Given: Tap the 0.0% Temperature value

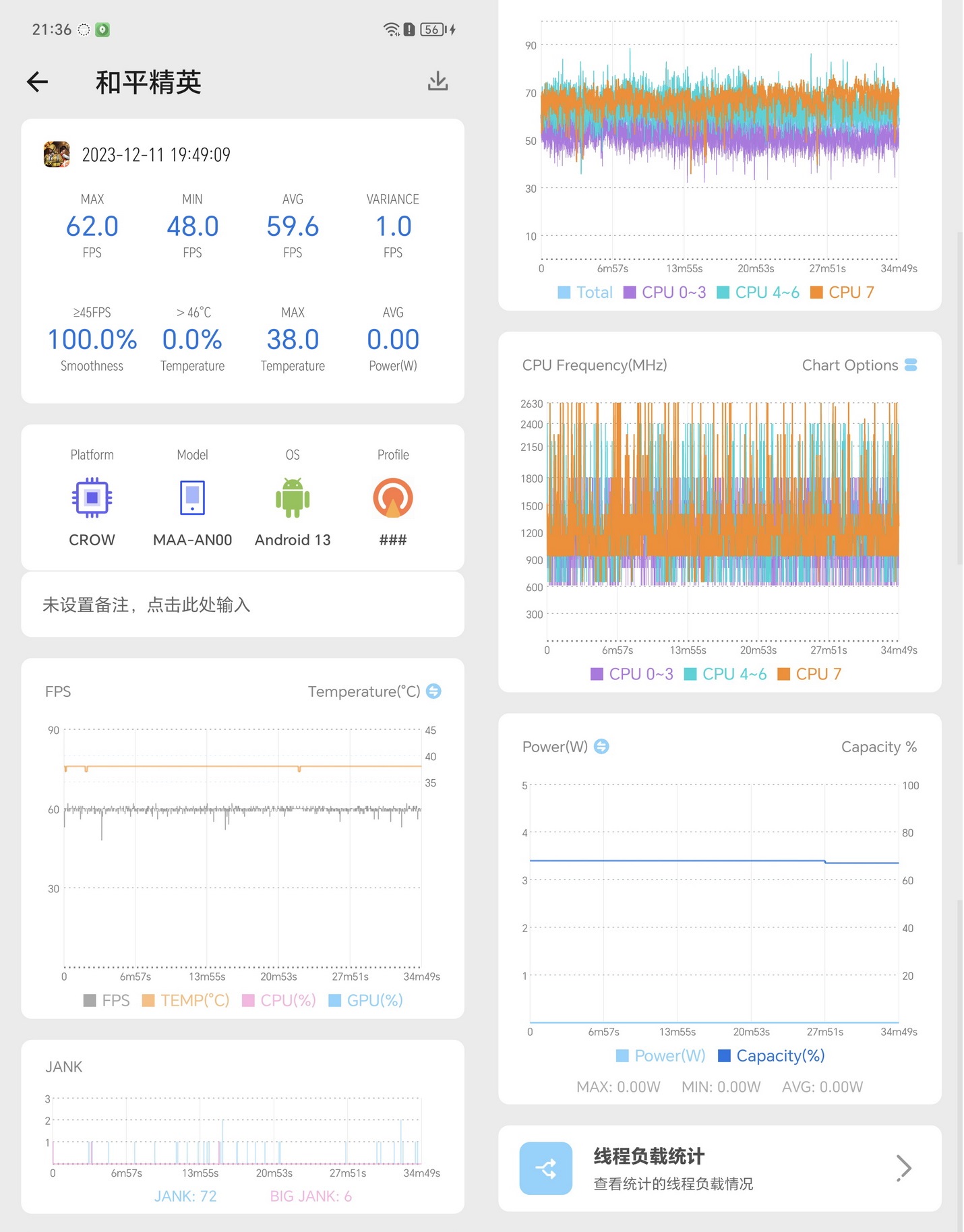Looking at the screenshot, I should tap(192, 339).
